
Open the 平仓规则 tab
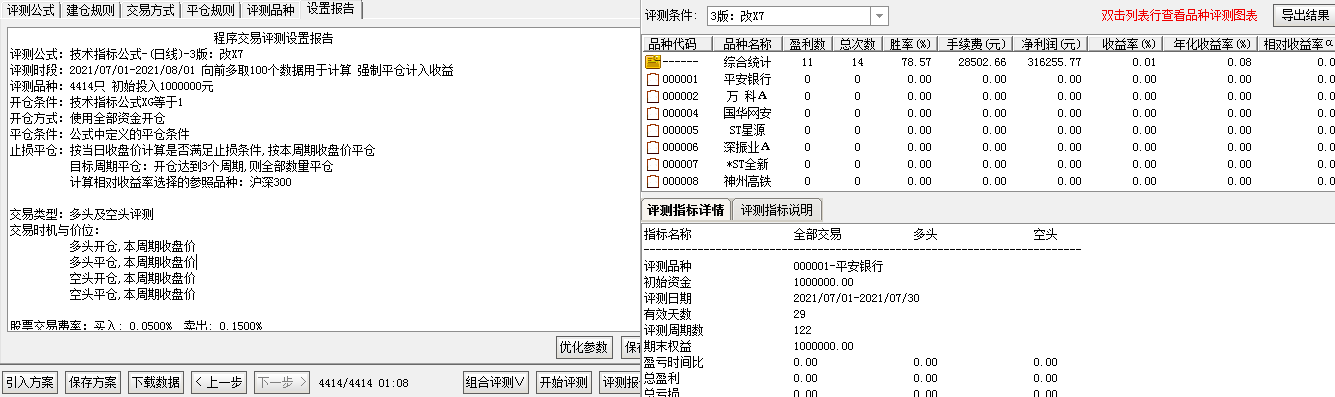tap(212, 10)
